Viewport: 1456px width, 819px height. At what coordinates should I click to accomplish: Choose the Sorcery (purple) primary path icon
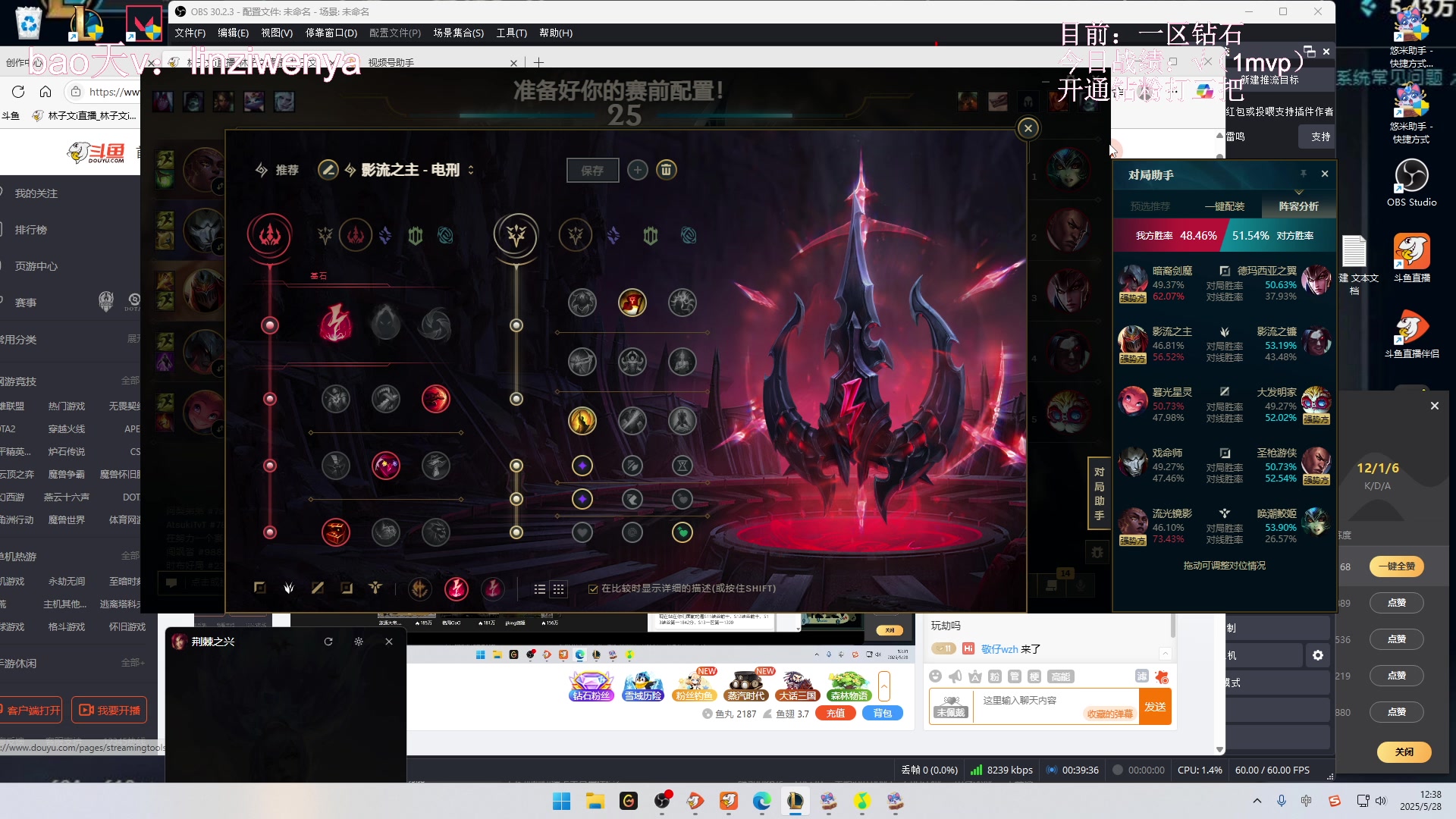(x=385, y=236)
